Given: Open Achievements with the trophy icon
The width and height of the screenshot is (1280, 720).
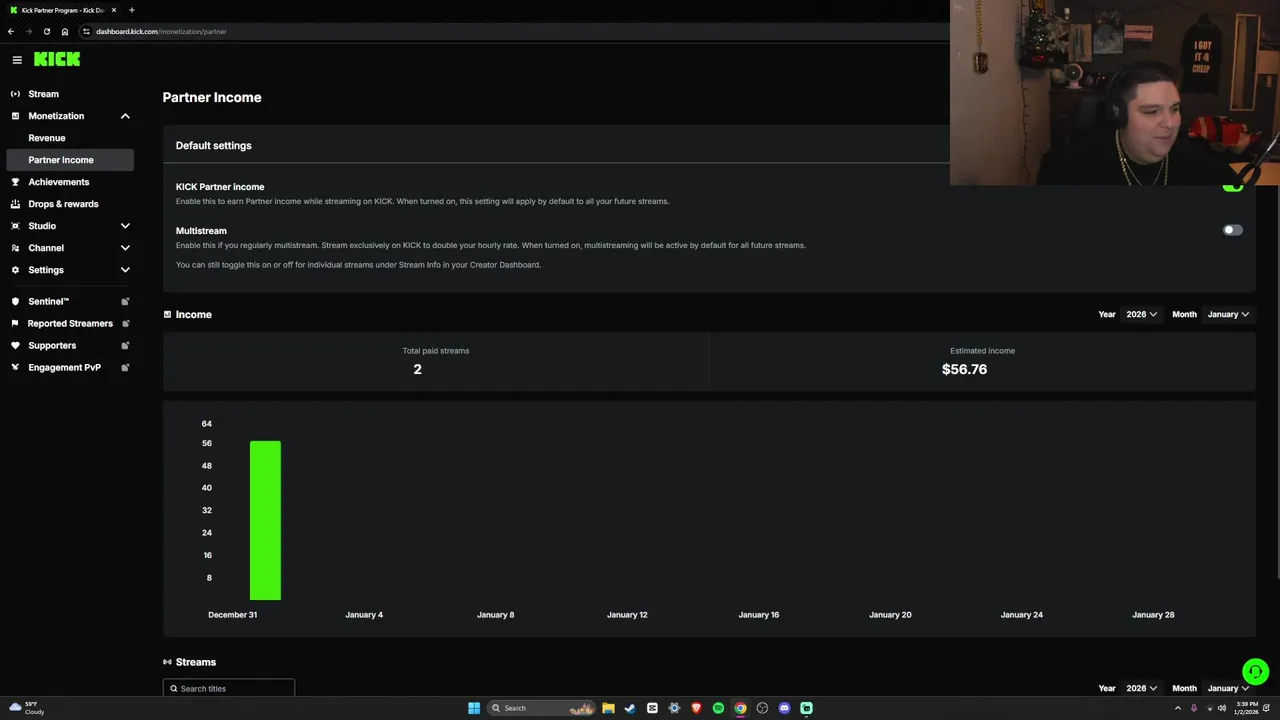Looking at the screenshot, I should click(x=70, y=182).
